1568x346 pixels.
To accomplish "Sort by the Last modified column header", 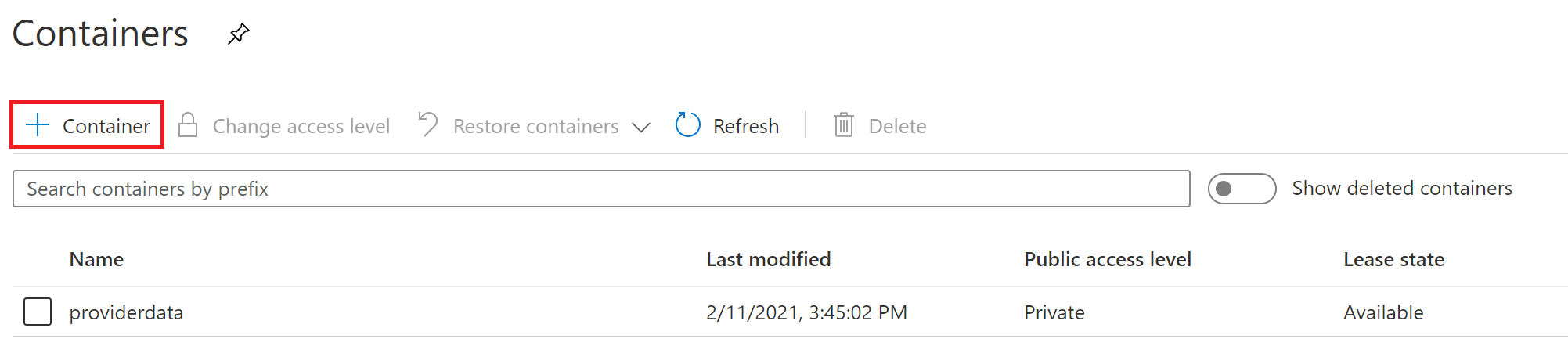I will (768, 259).
